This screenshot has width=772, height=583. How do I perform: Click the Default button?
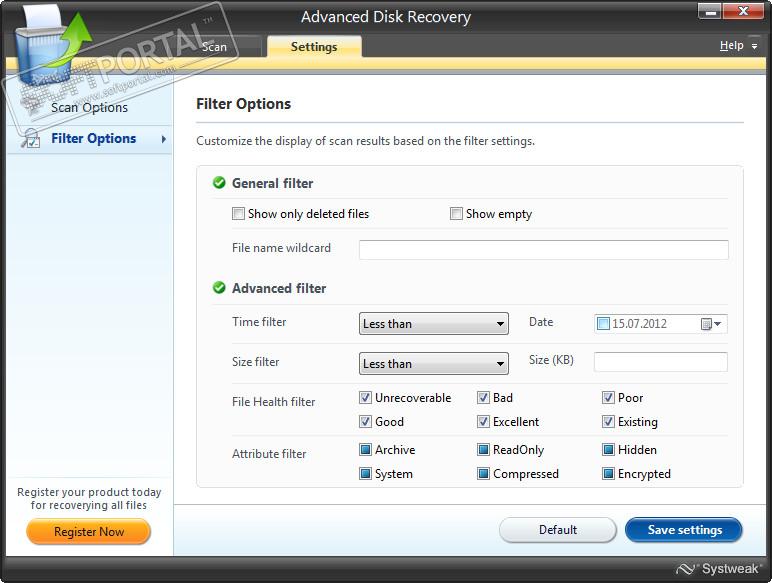pos(558,530)
